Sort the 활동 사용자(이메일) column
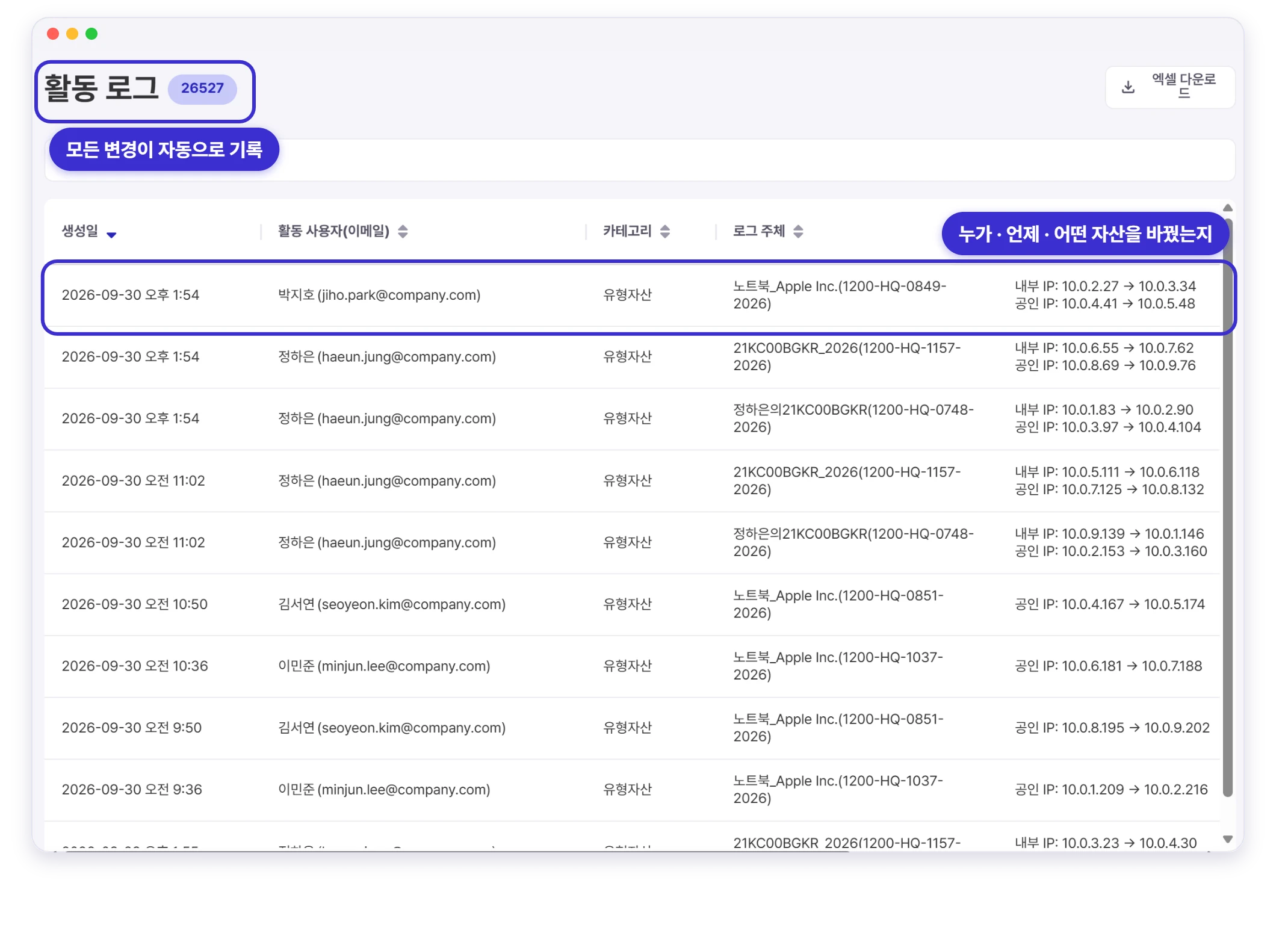This screenshot has width=1288, height=951. coord(403,231)
